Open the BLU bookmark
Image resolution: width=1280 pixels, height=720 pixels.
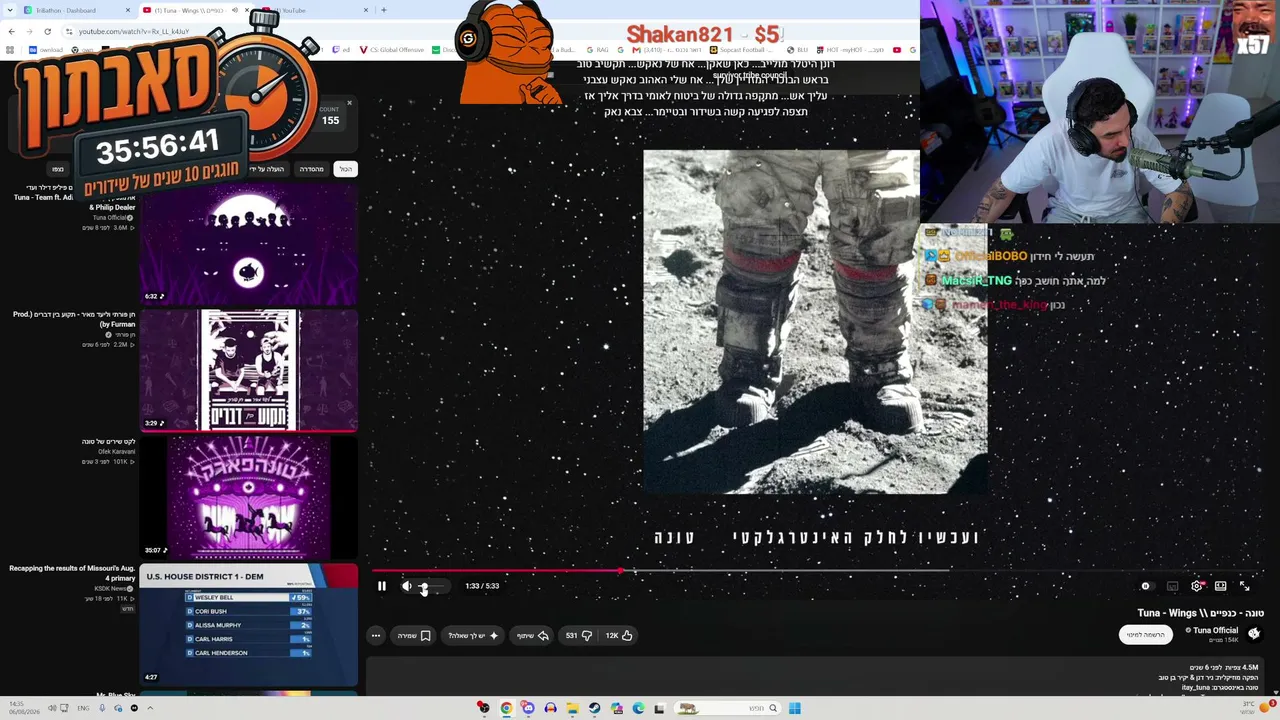point(799,50)
